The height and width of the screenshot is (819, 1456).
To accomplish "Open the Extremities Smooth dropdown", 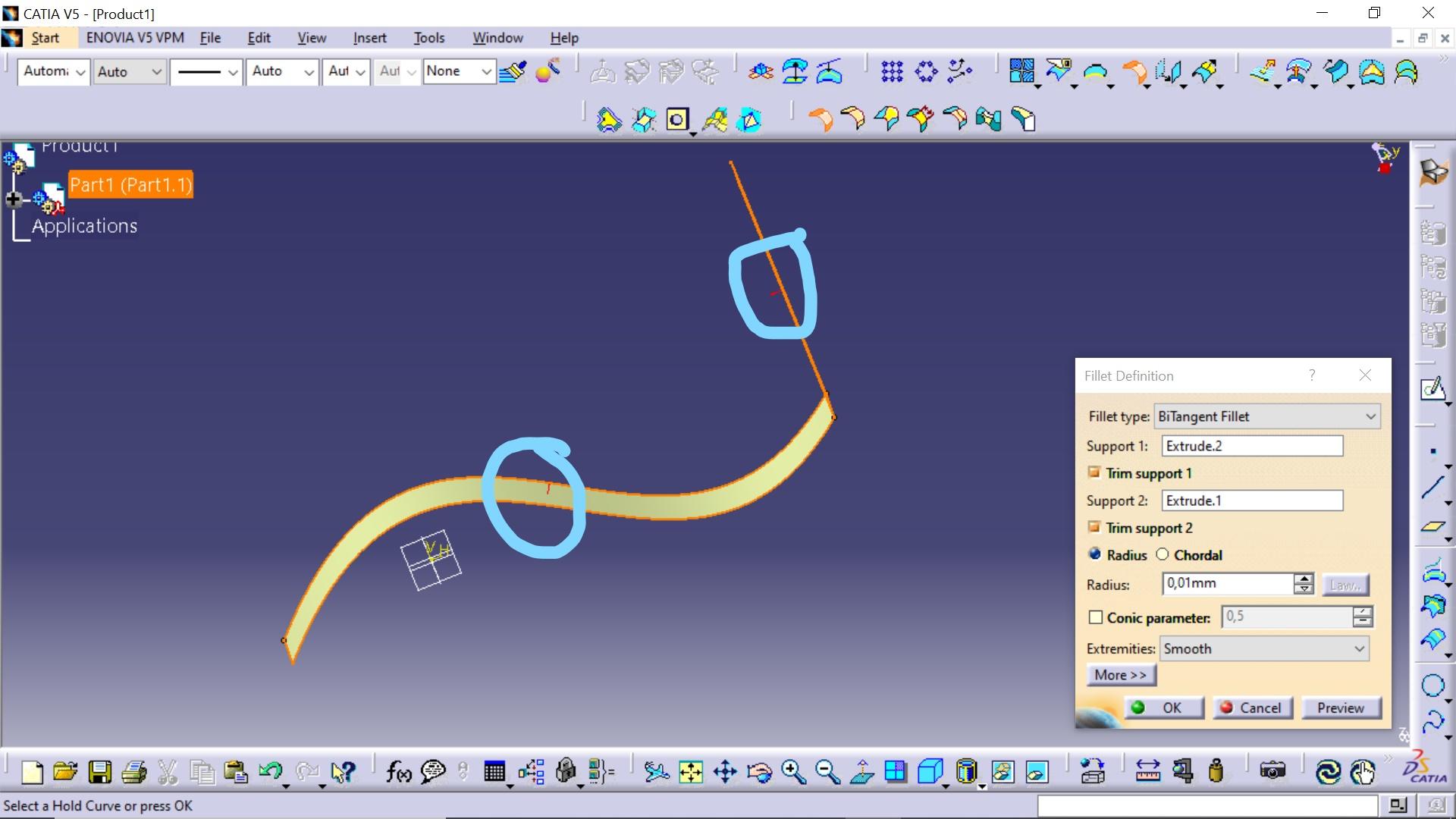I will coord(1263,648).
